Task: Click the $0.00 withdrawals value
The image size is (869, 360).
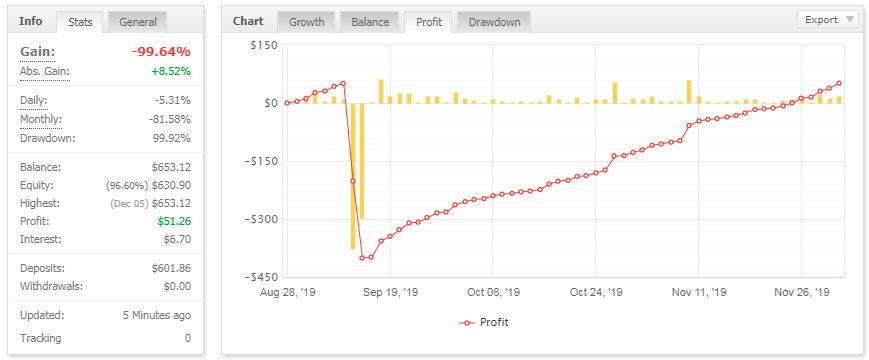Action: coord(177,287)
